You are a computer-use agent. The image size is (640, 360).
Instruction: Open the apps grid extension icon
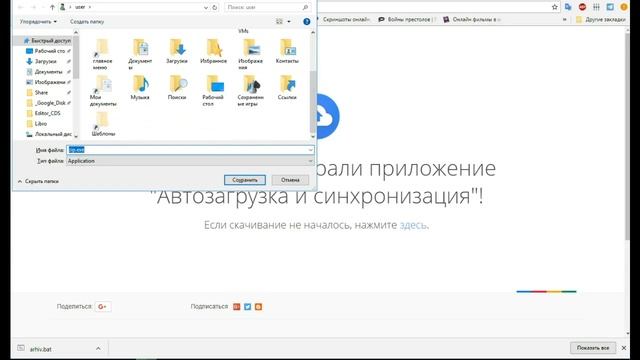[x=596, y=7]
